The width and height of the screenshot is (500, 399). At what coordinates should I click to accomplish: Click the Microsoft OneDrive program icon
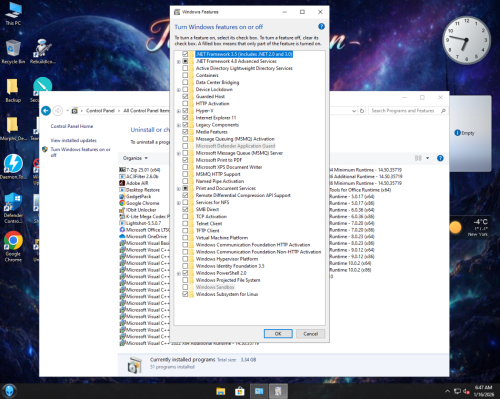pyautogui.click(x=122, y=236)
